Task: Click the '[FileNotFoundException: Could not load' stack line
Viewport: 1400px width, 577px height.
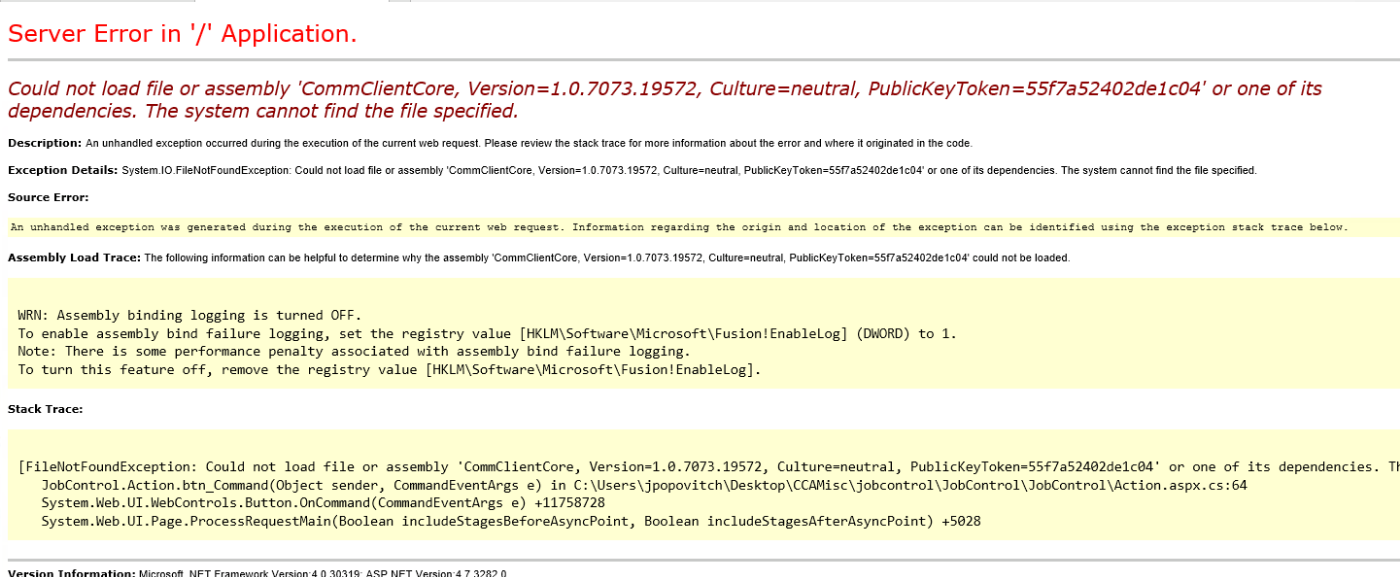Action: point(600,467)
